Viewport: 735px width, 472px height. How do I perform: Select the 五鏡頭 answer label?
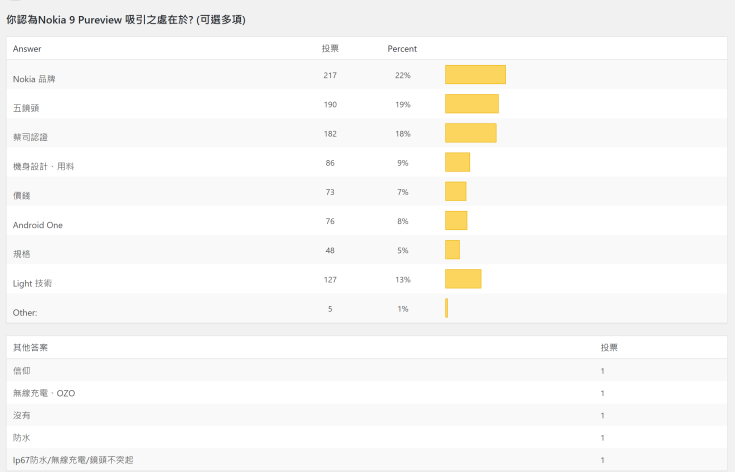tap(26, 107)
